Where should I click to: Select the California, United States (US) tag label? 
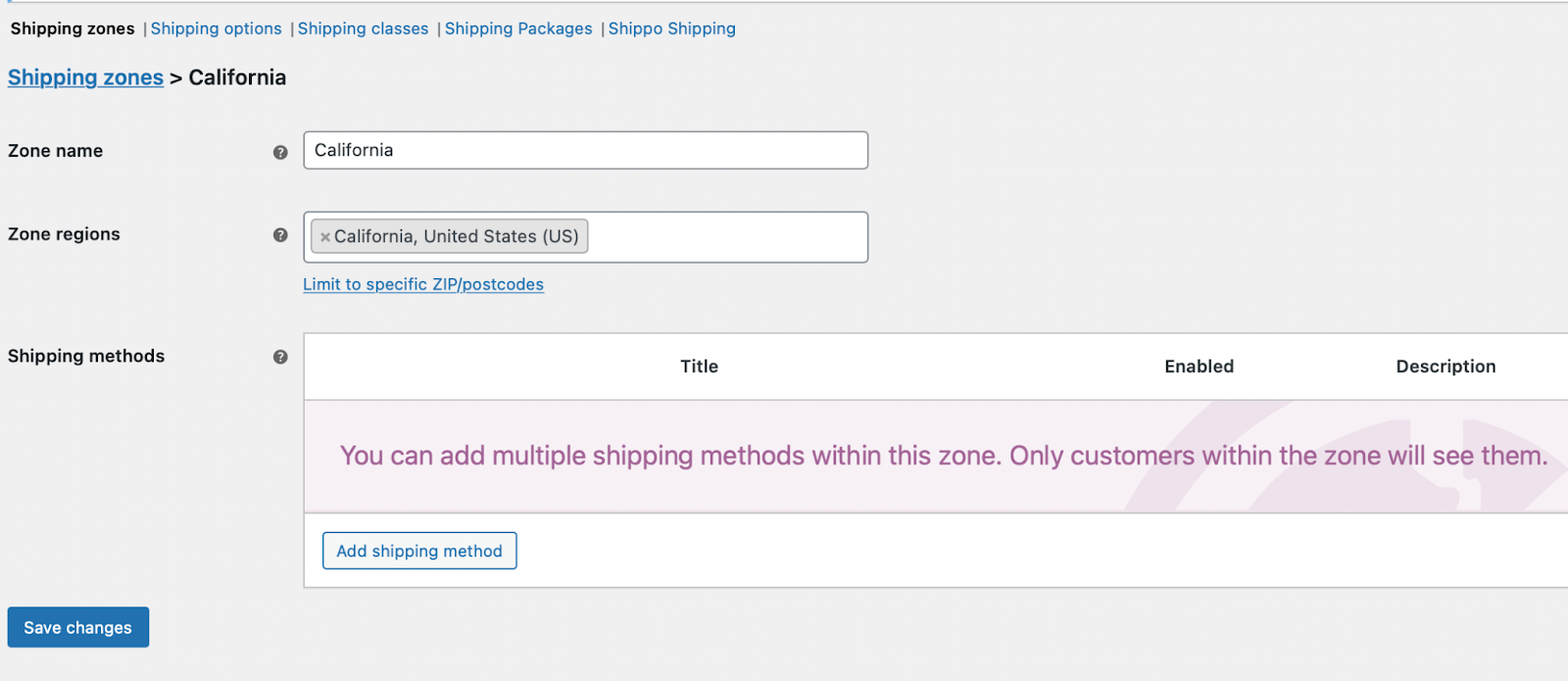pyautogui.click(x=456, y=236)
